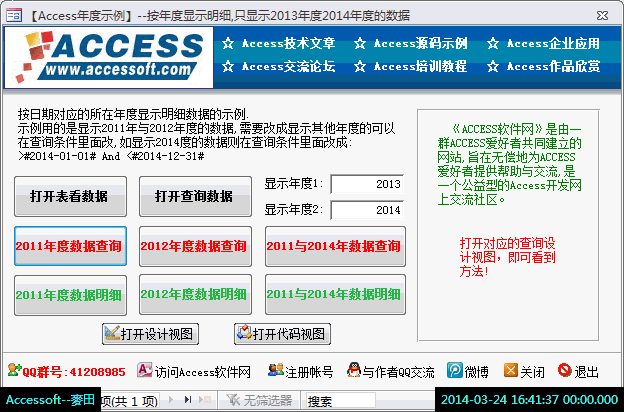
Task: Click the star before Access培训教程
Action: [360, 66]
